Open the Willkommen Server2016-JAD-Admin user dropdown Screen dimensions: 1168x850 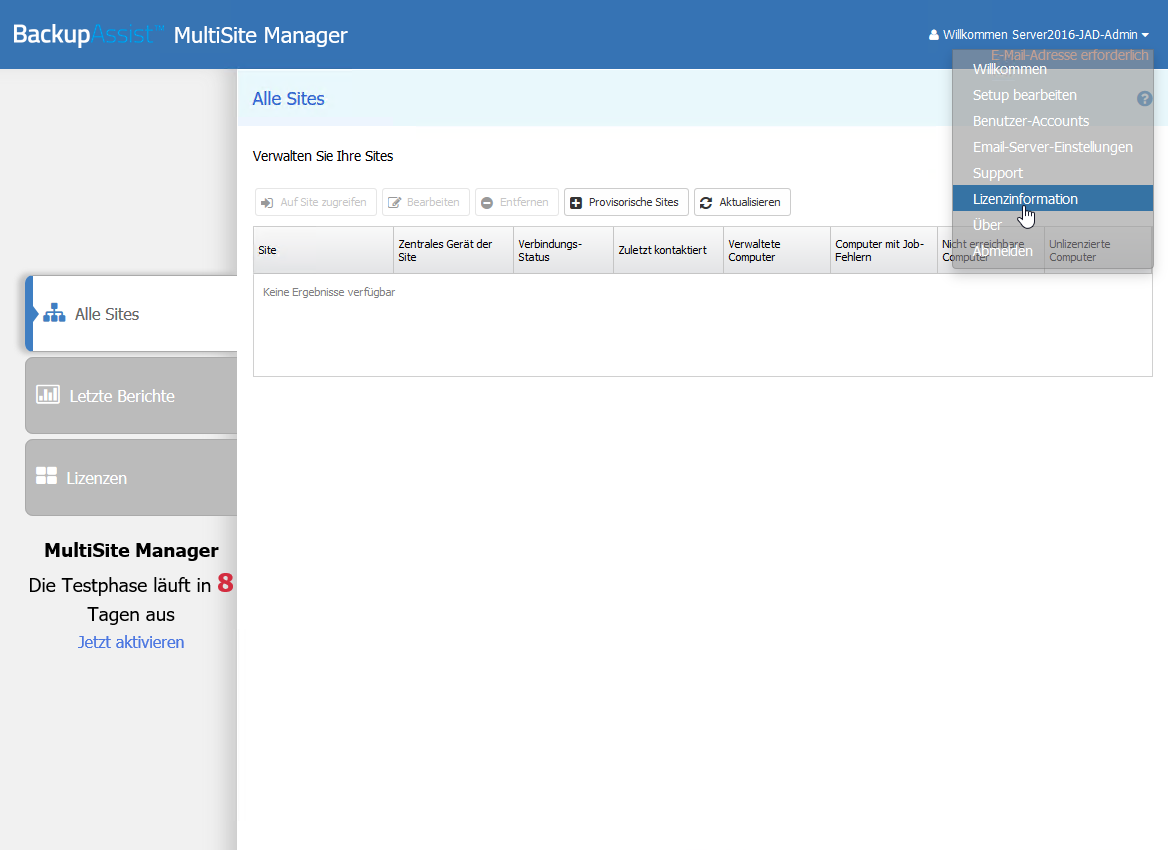point(1038,34)
